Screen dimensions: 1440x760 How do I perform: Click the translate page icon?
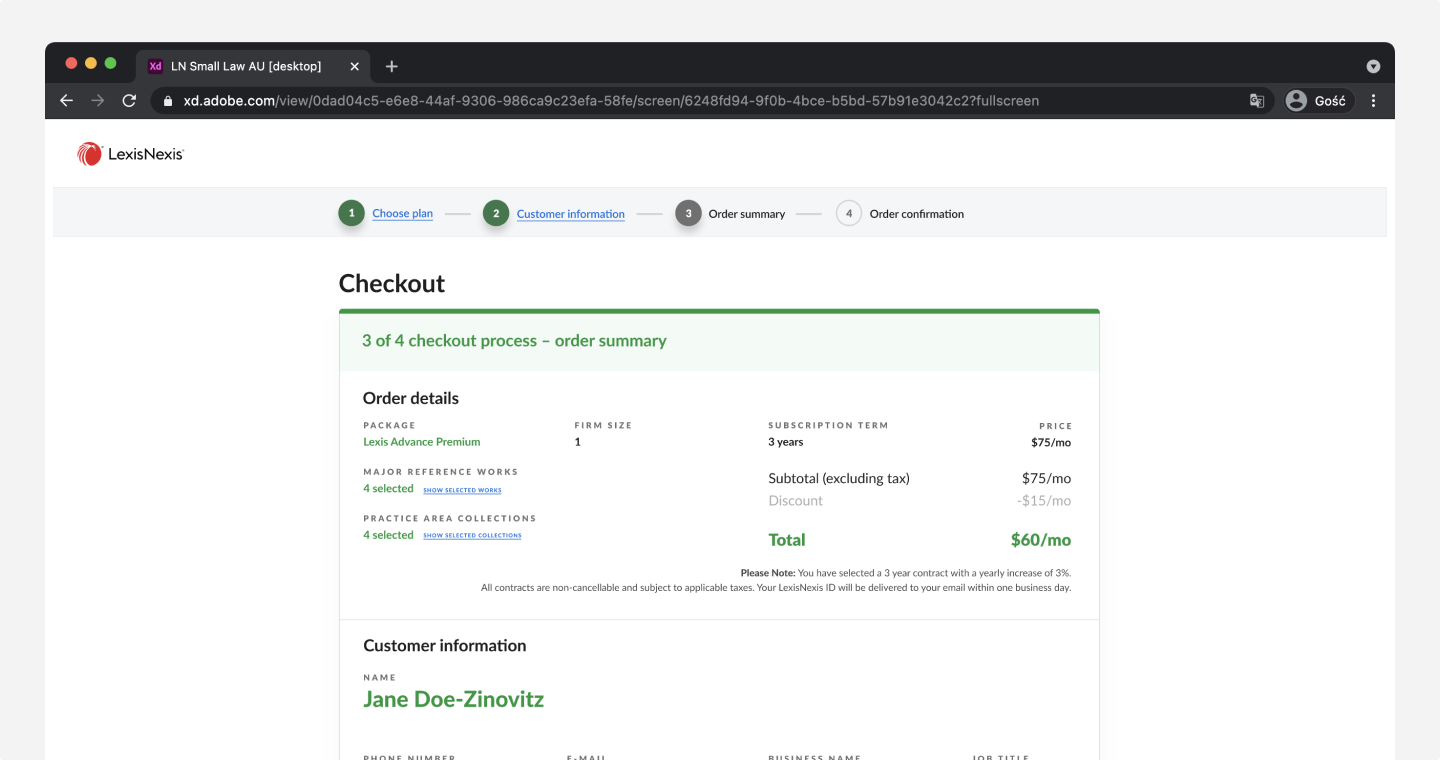click(1257, 101)
